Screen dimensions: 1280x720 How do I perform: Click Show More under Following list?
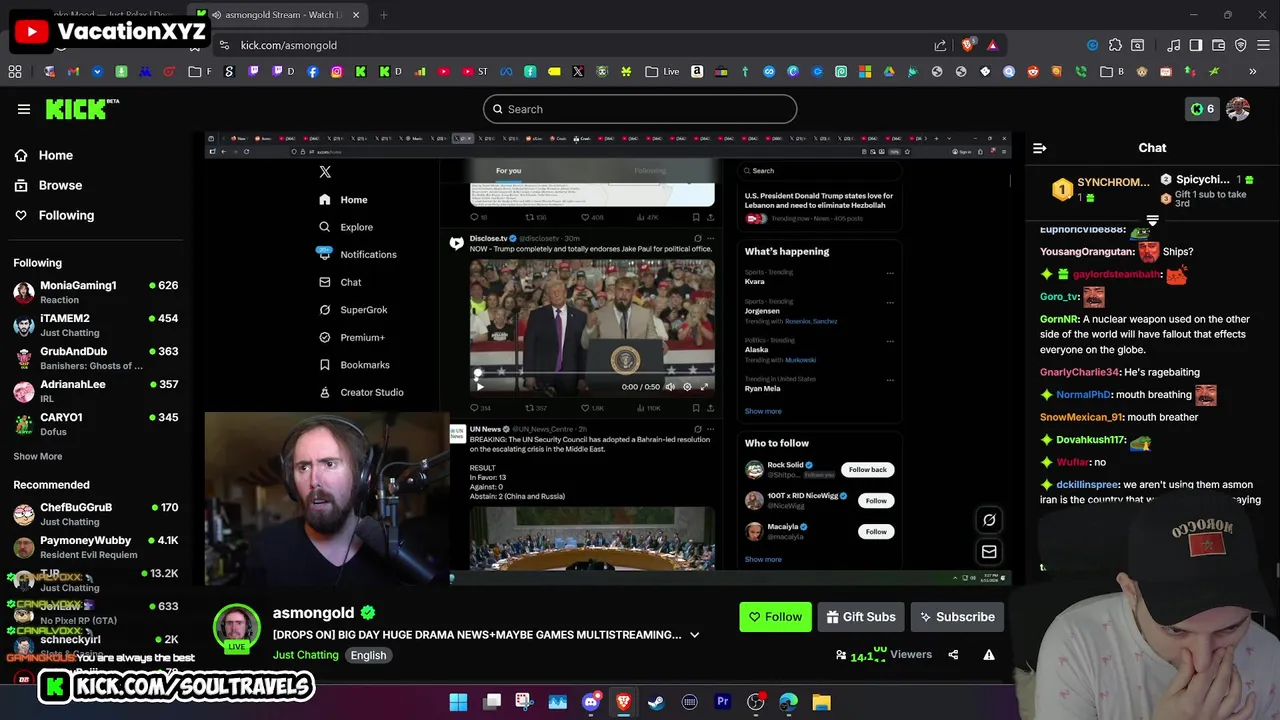tap(37, 456)
